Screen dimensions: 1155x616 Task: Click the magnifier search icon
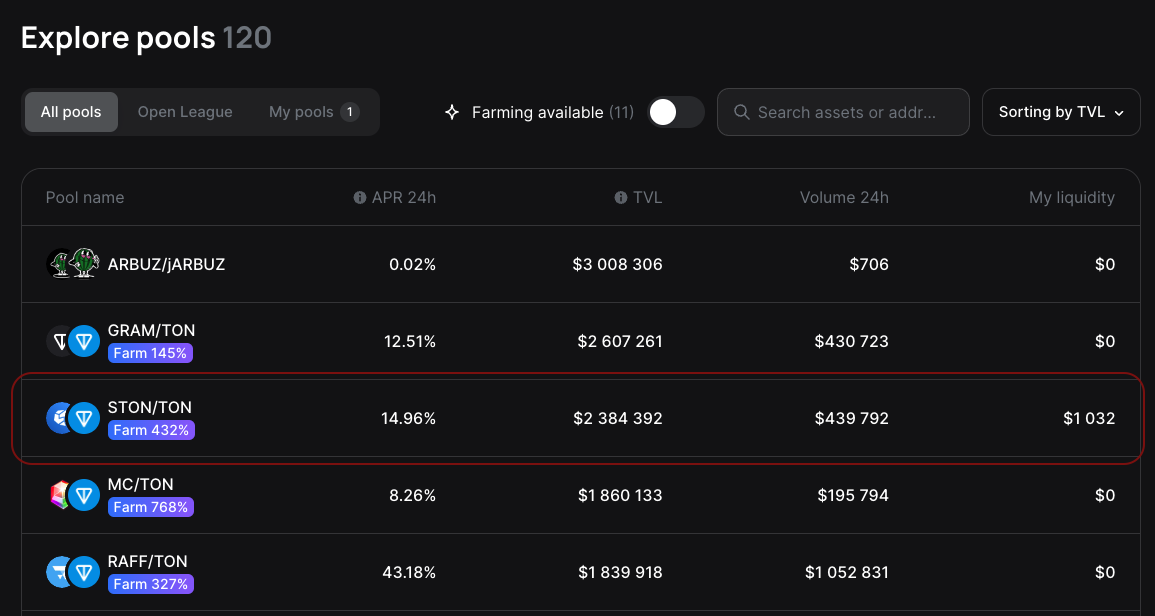click(x=742, y=112)
